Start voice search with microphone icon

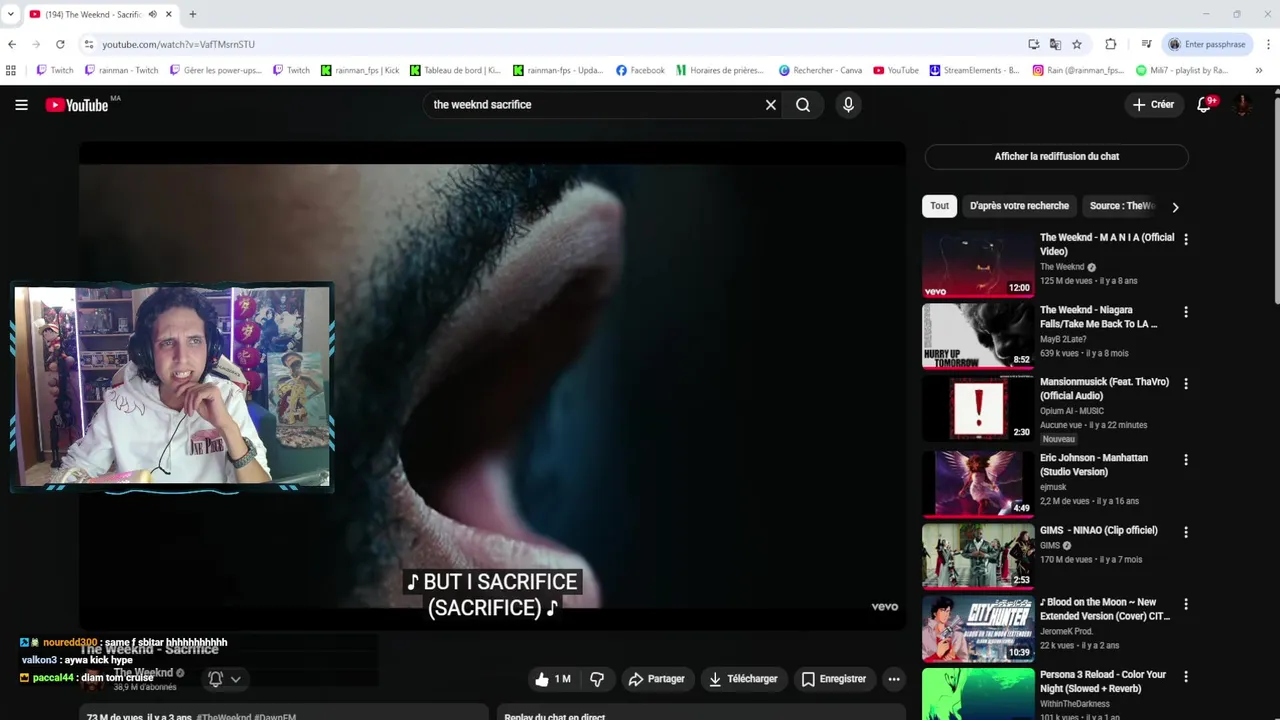click(848, 105)
